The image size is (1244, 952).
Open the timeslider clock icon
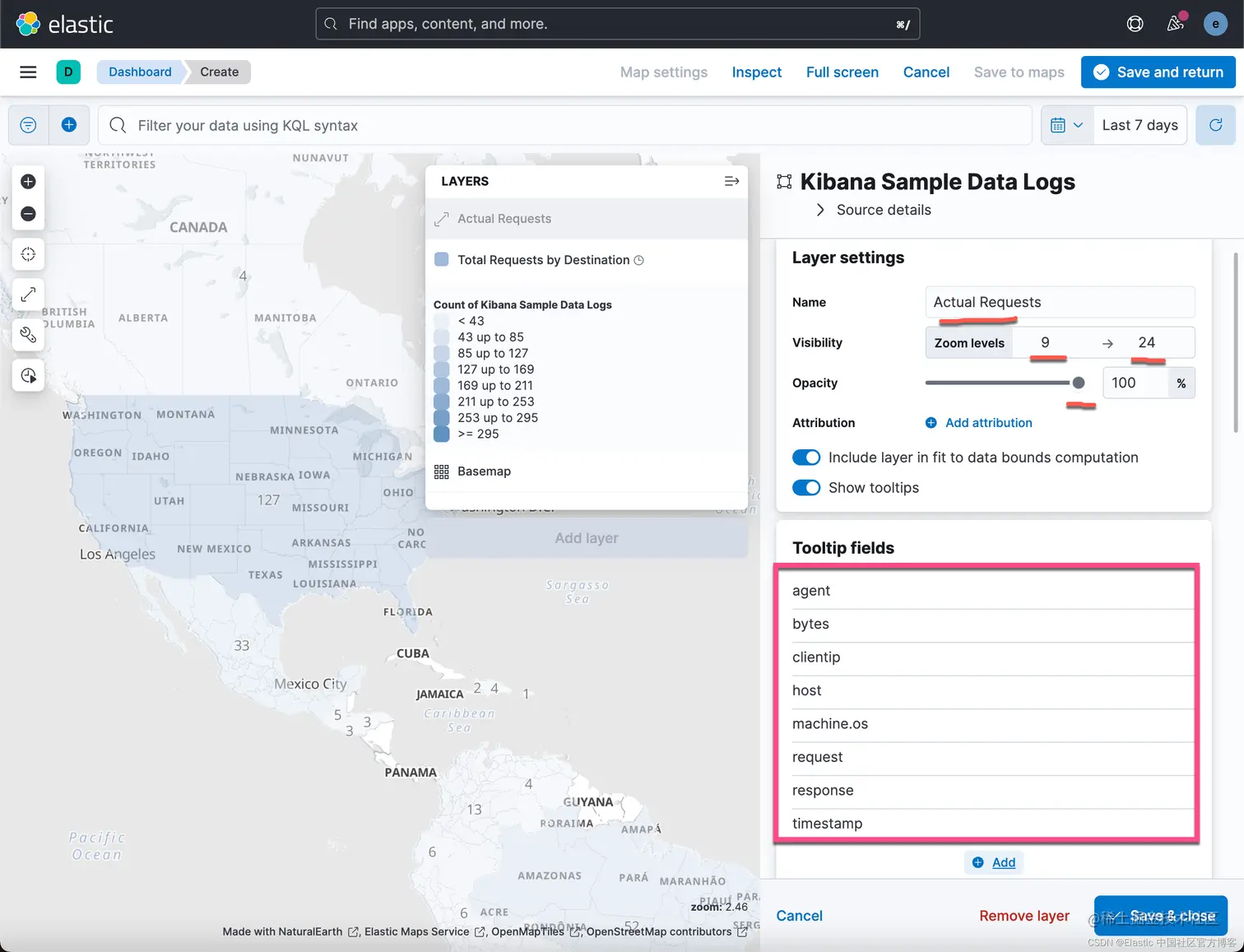28,376
